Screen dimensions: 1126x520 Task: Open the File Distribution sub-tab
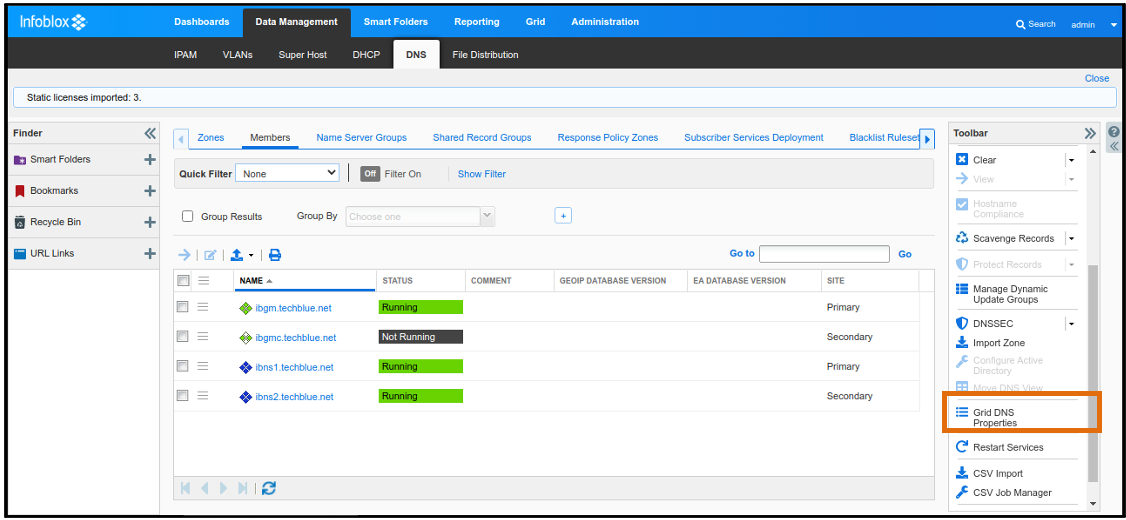pyautogui.click(x=485, y=55)
